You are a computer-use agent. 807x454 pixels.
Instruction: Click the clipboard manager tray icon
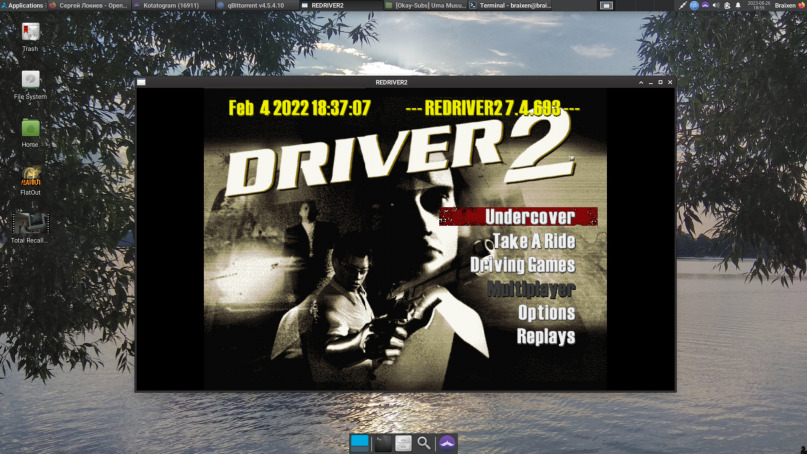pyautogui.click(x=727, y=5)
